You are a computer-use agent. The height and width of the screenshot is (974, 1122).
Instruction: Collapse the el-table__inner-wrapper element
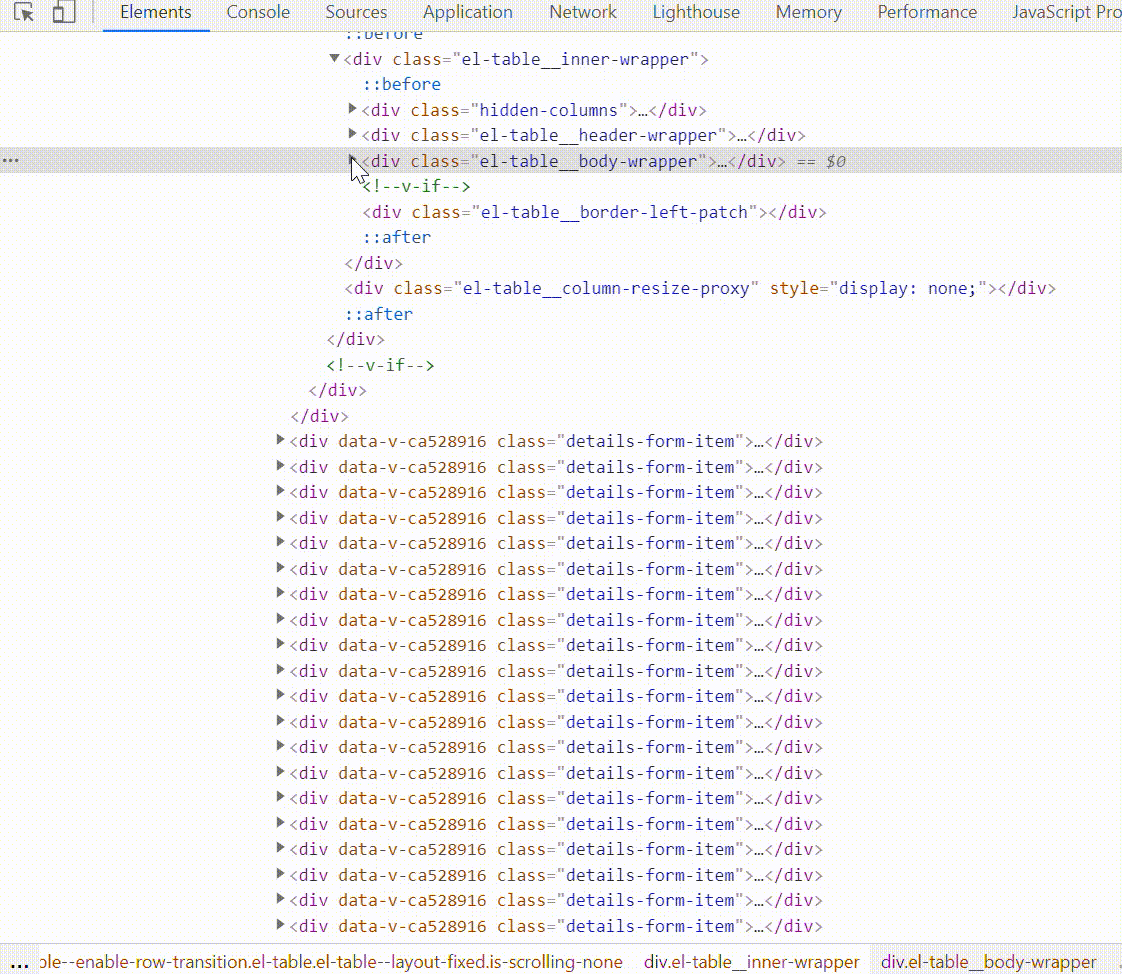click(334, 59)
